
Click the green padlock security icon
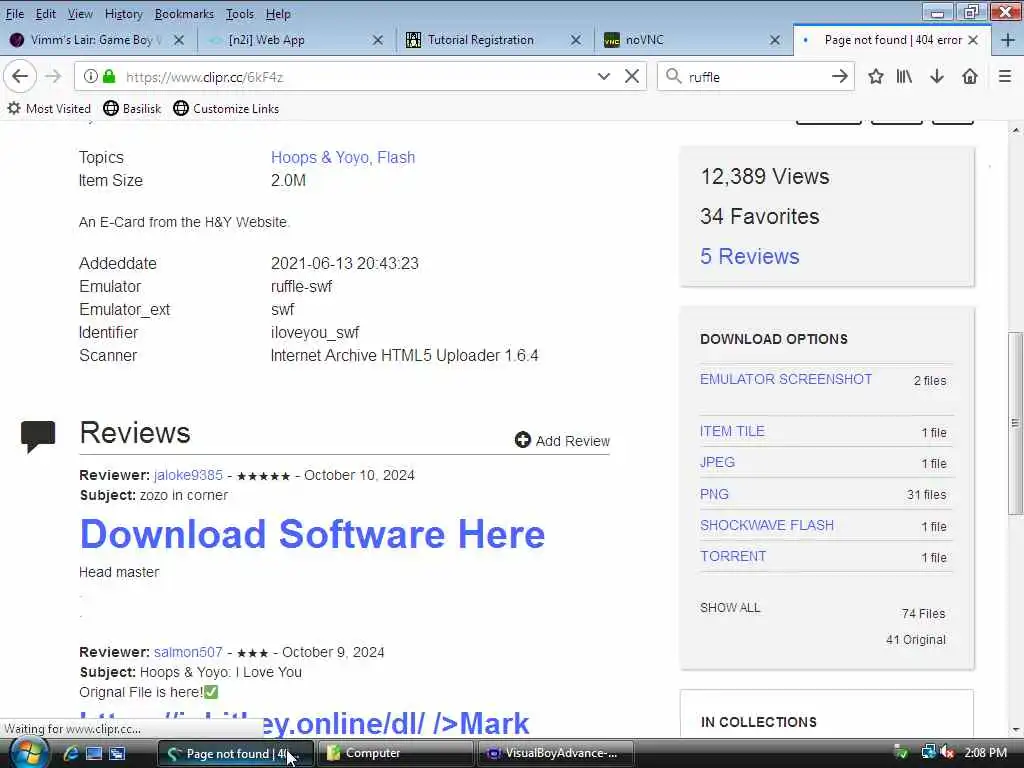(109, 76)
